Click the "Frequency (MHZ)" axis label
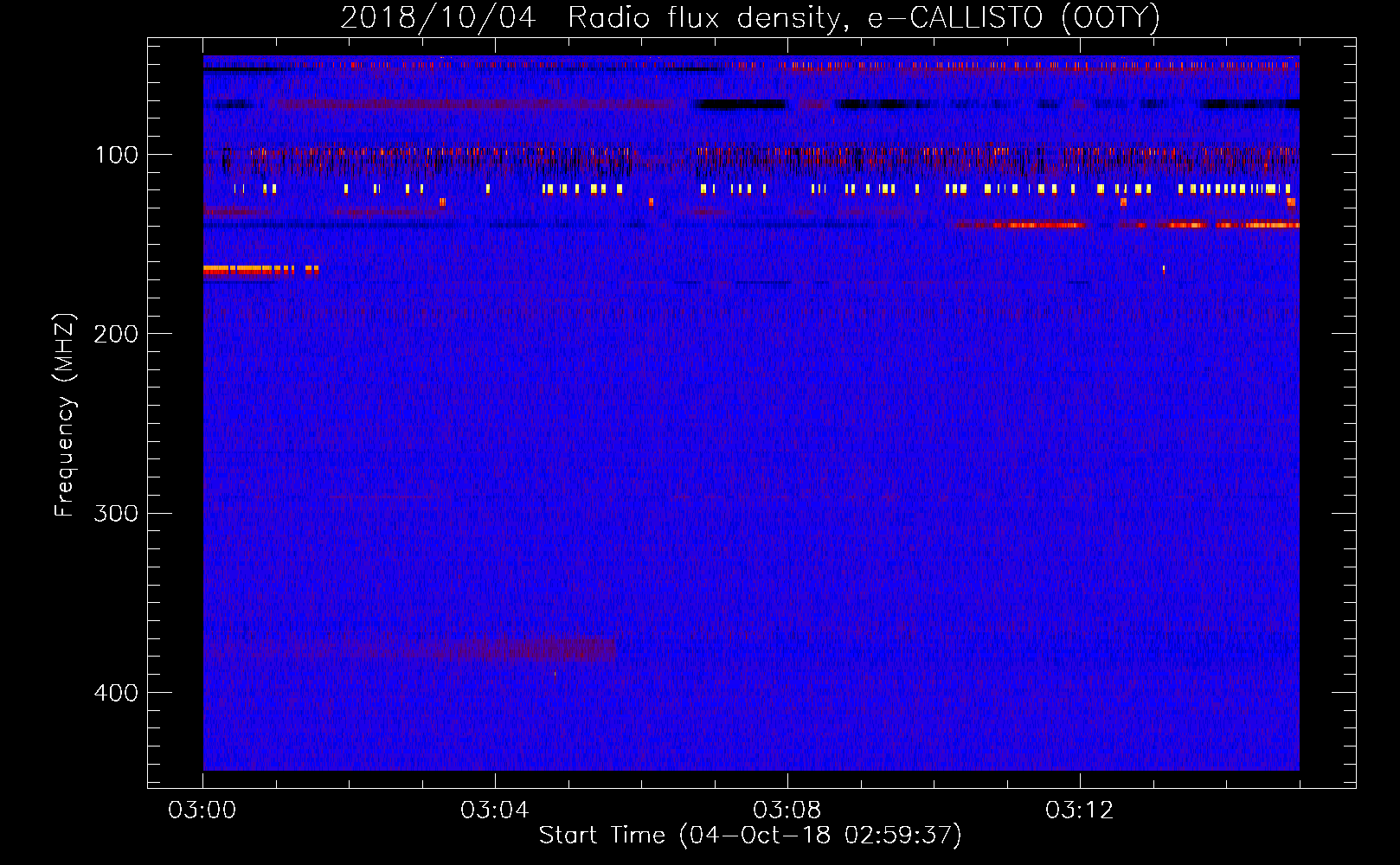This screenshot has height=865, width=1400. coord(64,415)
